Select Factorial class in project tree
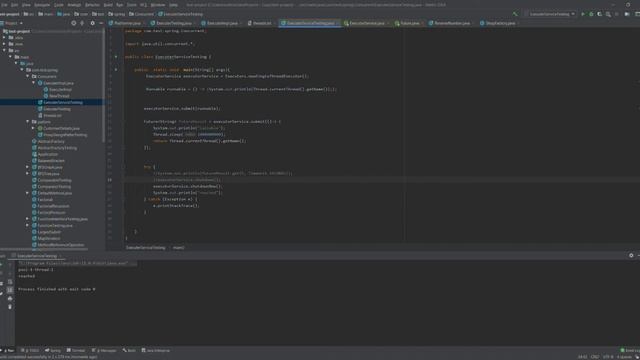640x360 pixels. coord(45,200)
